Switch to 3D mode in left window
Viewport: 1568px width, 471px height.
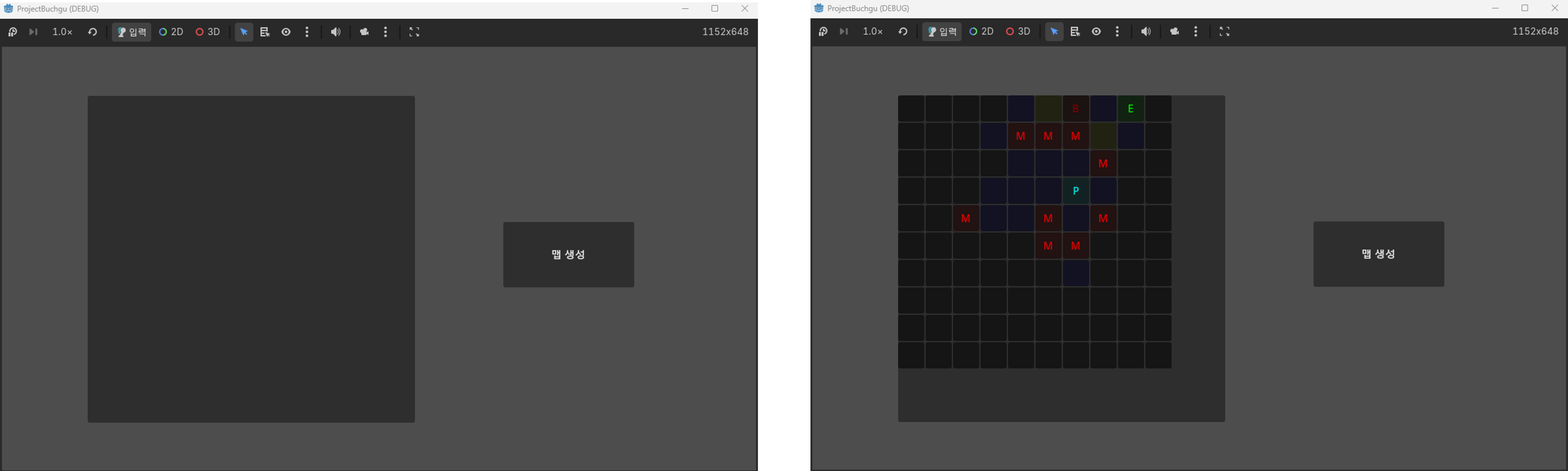[x=208, y=32]
